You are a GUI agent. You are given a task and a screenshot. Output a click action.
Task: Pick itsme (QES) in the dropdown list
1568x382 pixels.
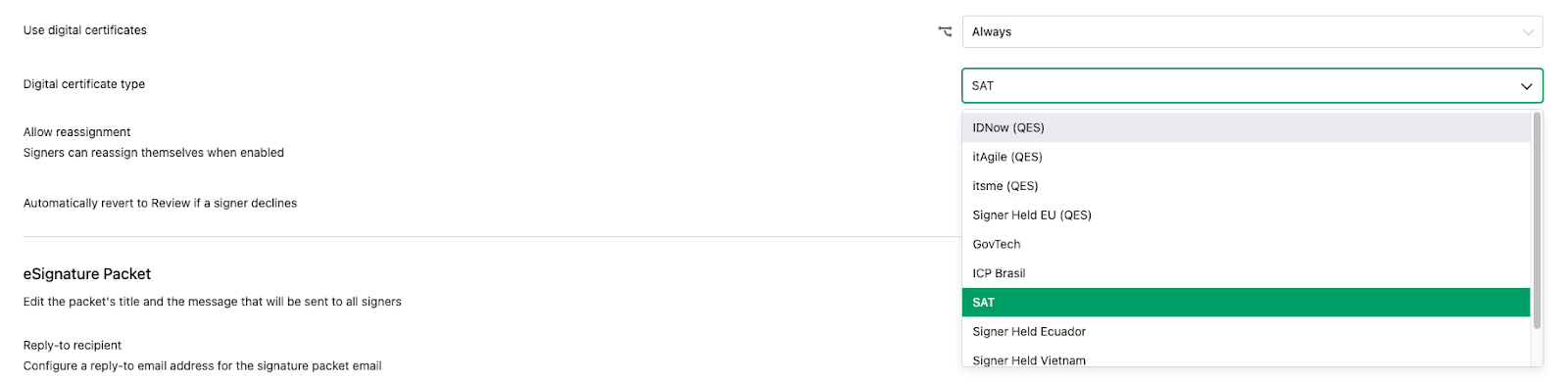1246,186
